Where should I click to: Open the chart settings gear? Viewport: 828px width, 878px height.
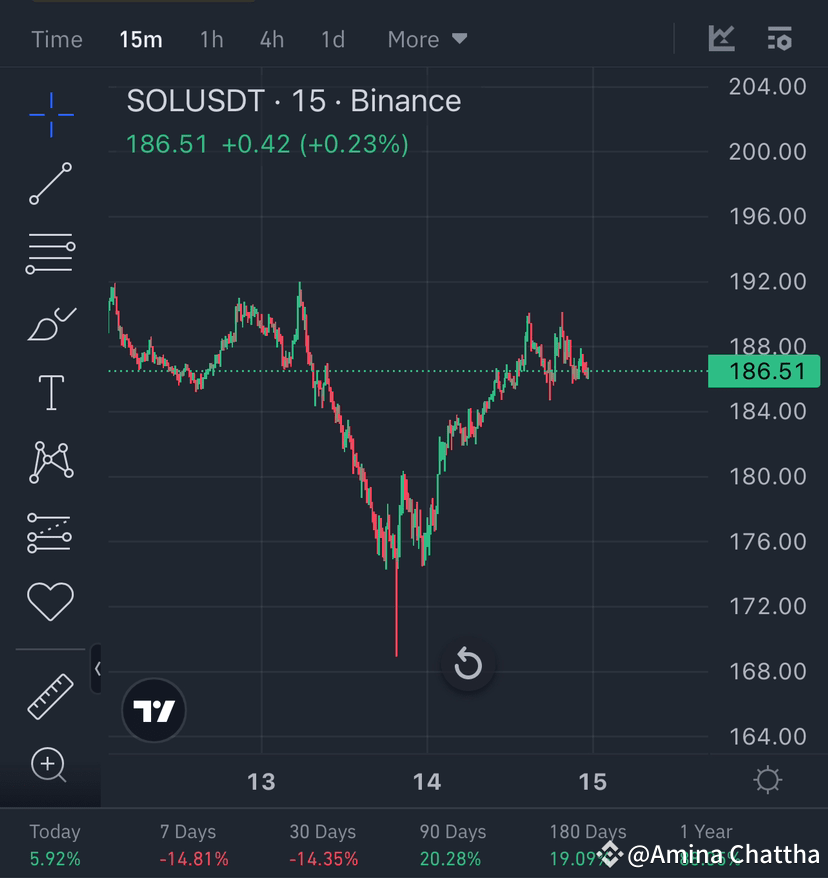point(767,780)
